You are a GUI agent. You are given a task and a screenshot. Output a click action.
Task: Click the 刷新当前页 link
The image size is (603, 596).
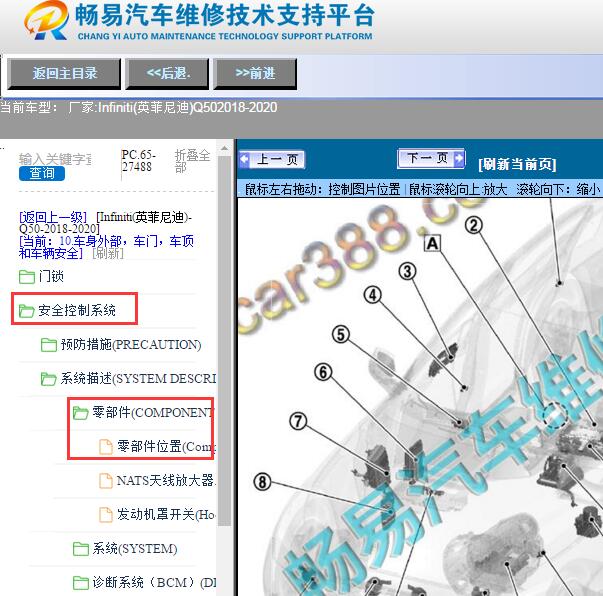[517, 164]
